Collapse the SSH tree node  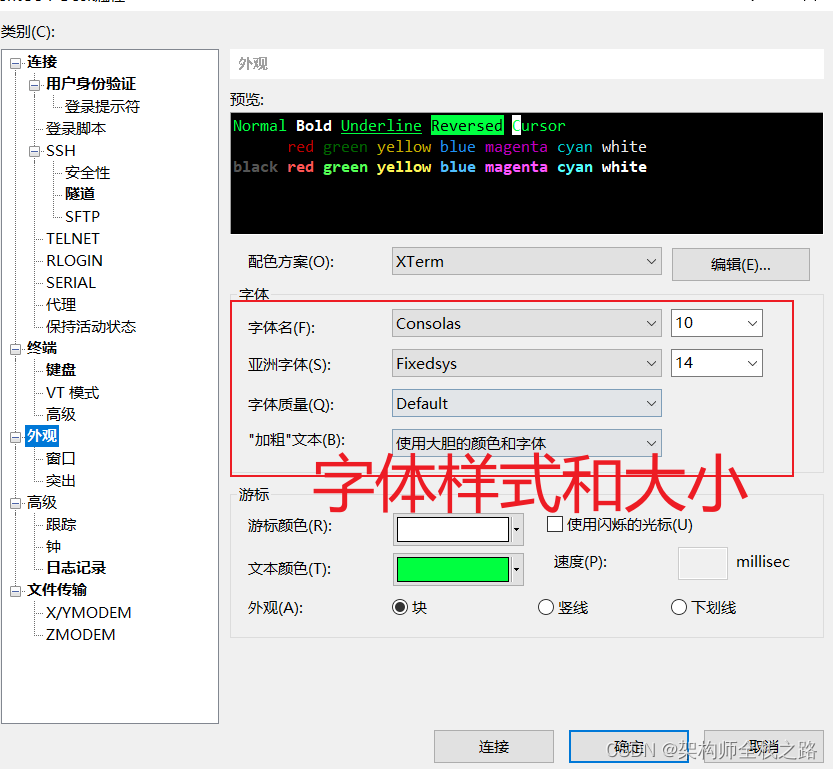click(x=35, y=152)
